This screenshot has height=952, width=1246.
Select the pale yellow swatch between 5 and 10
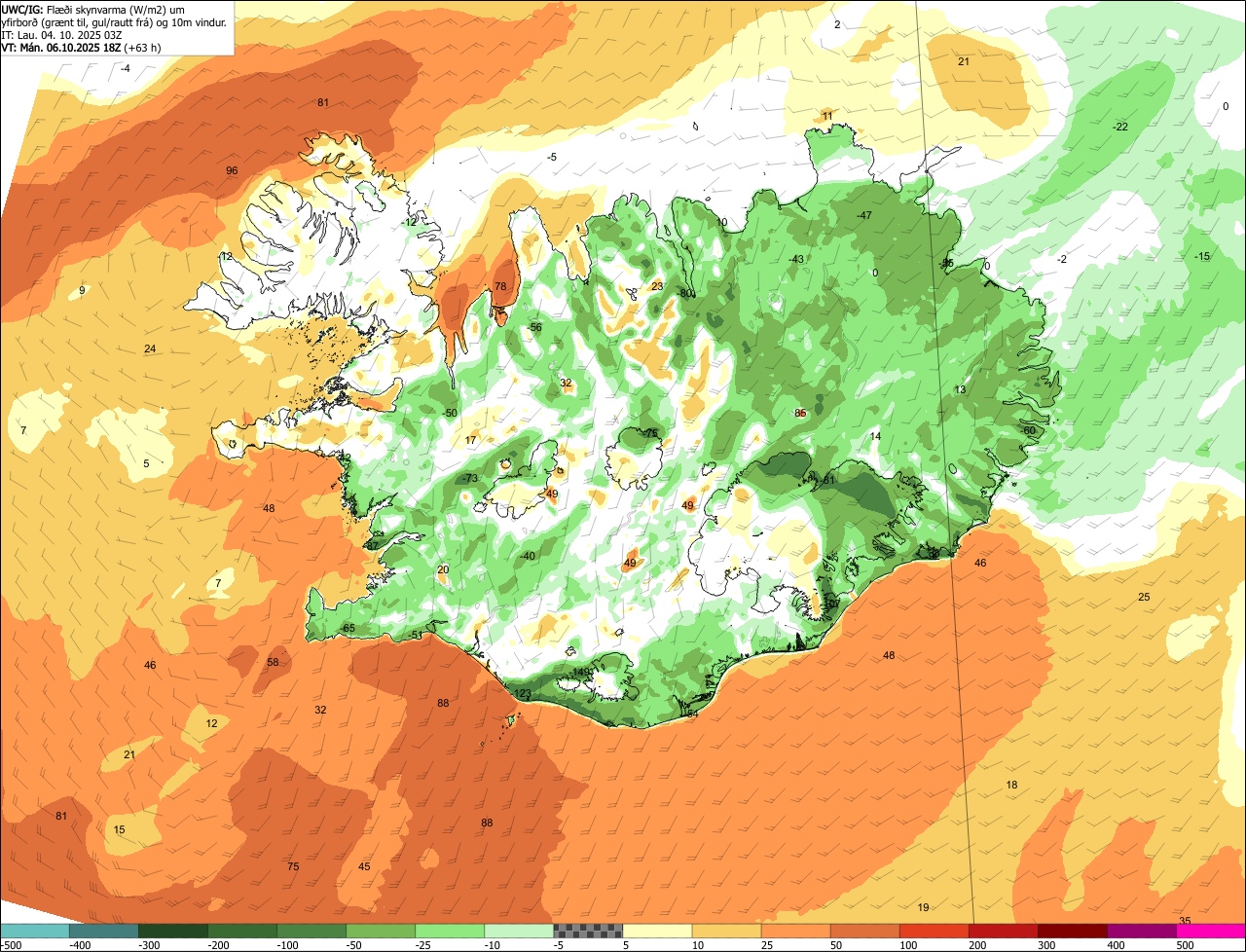pyautogui.click(x=657, y=931)
